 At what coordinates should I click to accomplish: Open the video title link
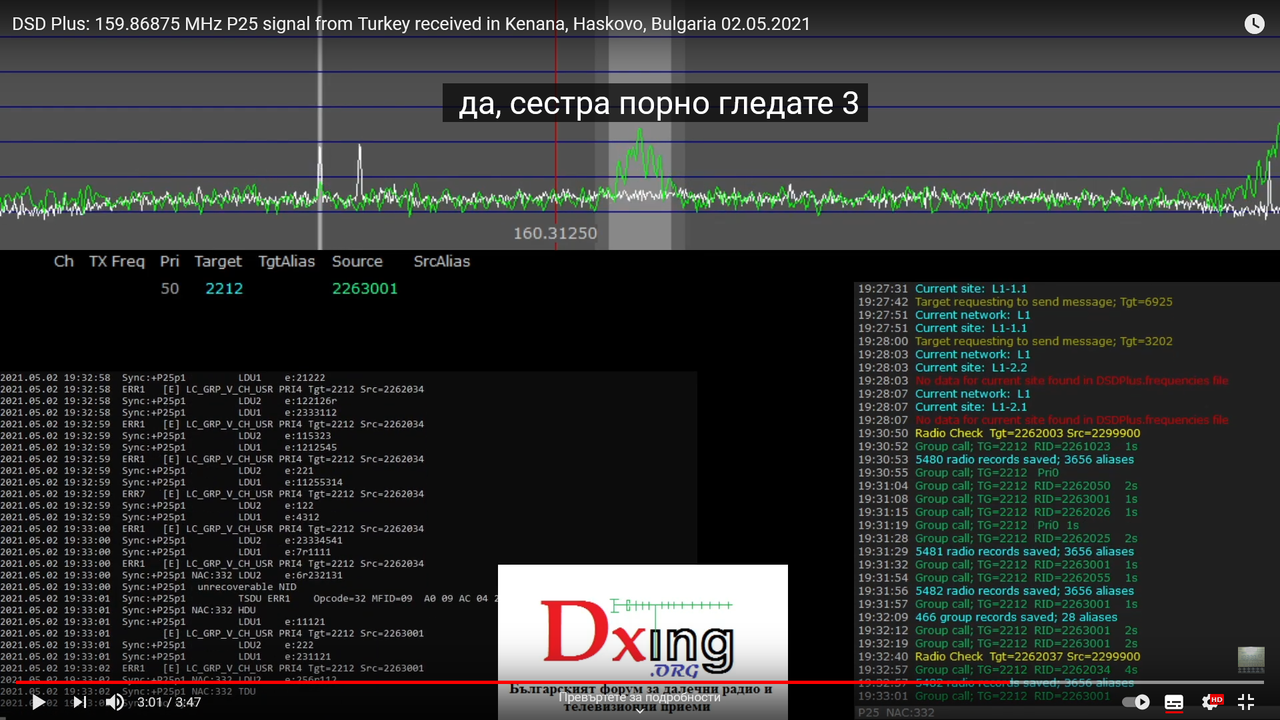(x=411, y=23)
